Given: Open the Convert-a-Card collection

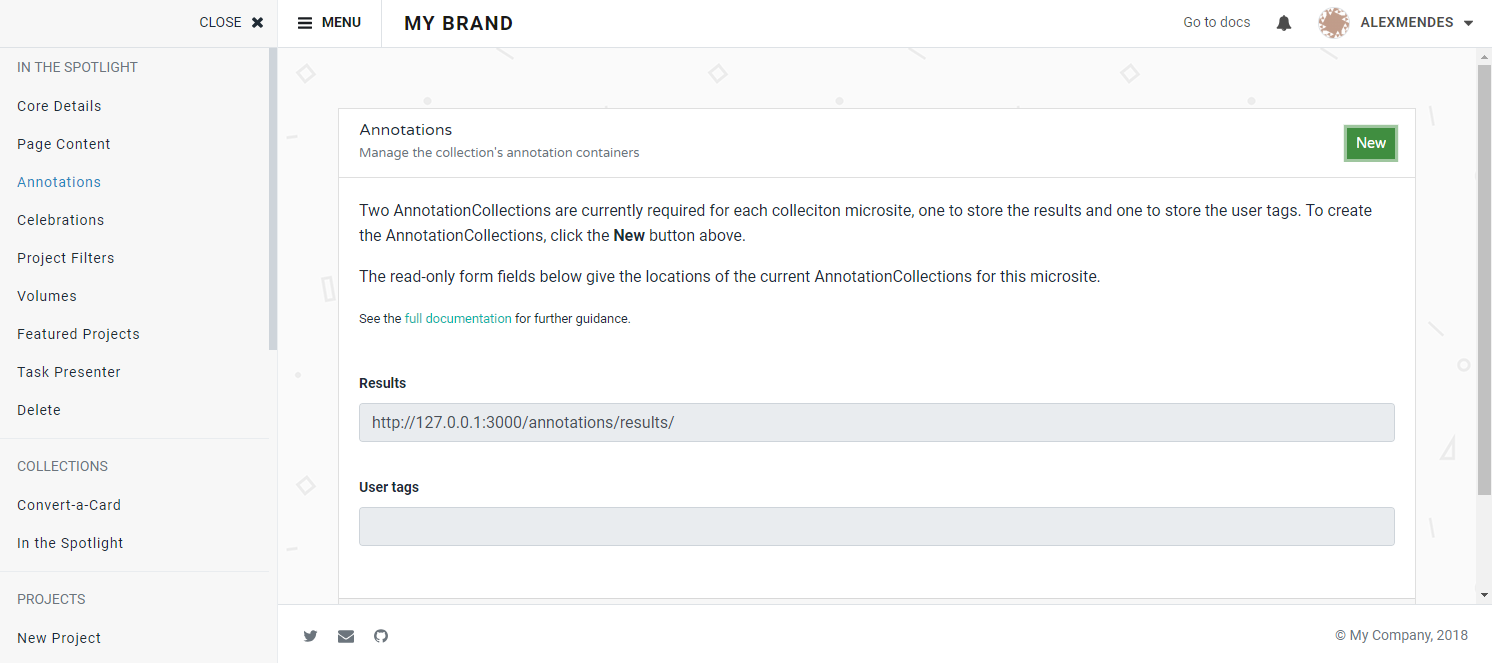Looking at the screenshot, I should (68, 504).
